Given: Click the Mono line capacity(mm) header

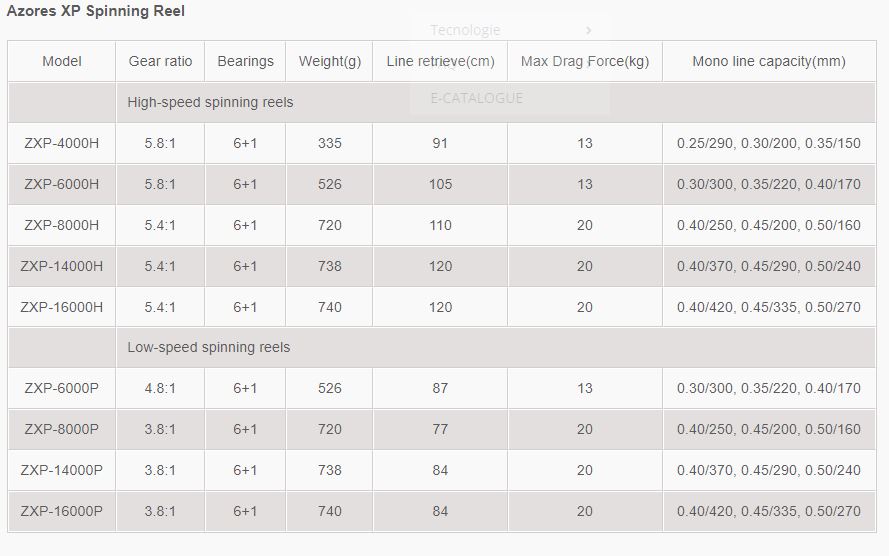Looking at the screenshot, I should (x=769, y=61).
